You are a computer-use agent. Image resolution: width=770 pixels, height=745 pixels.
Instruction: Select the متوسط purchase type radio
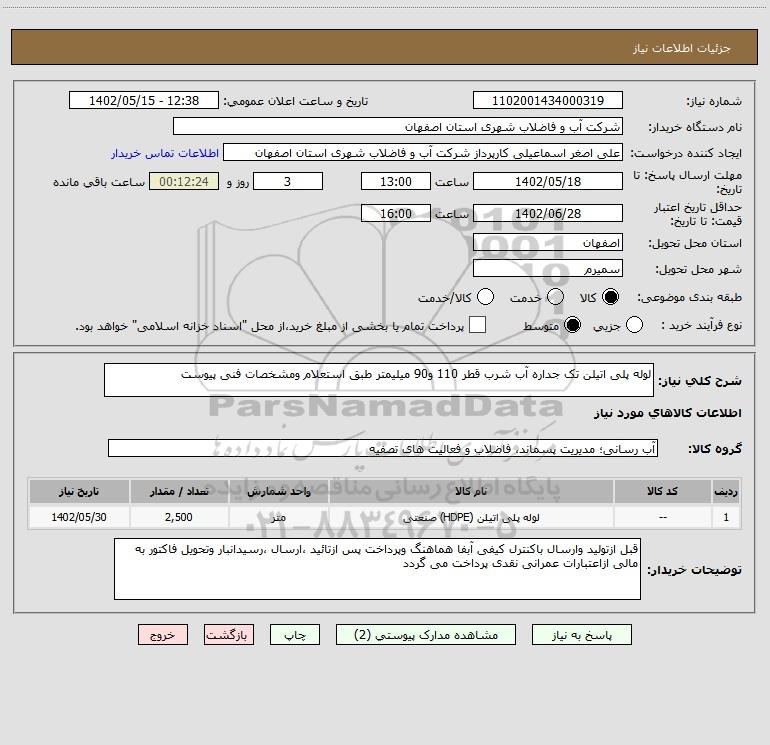click(572, 325)
